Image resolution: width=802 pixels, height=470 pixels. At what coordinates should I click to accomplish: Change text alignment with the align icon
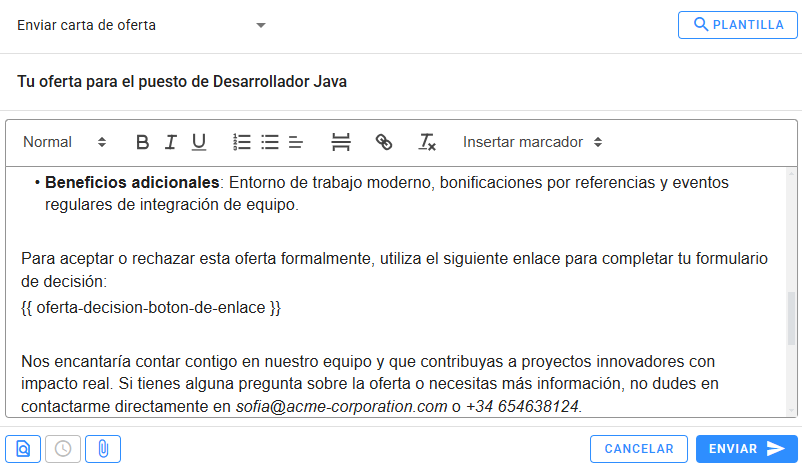click(x=296, y=142)
